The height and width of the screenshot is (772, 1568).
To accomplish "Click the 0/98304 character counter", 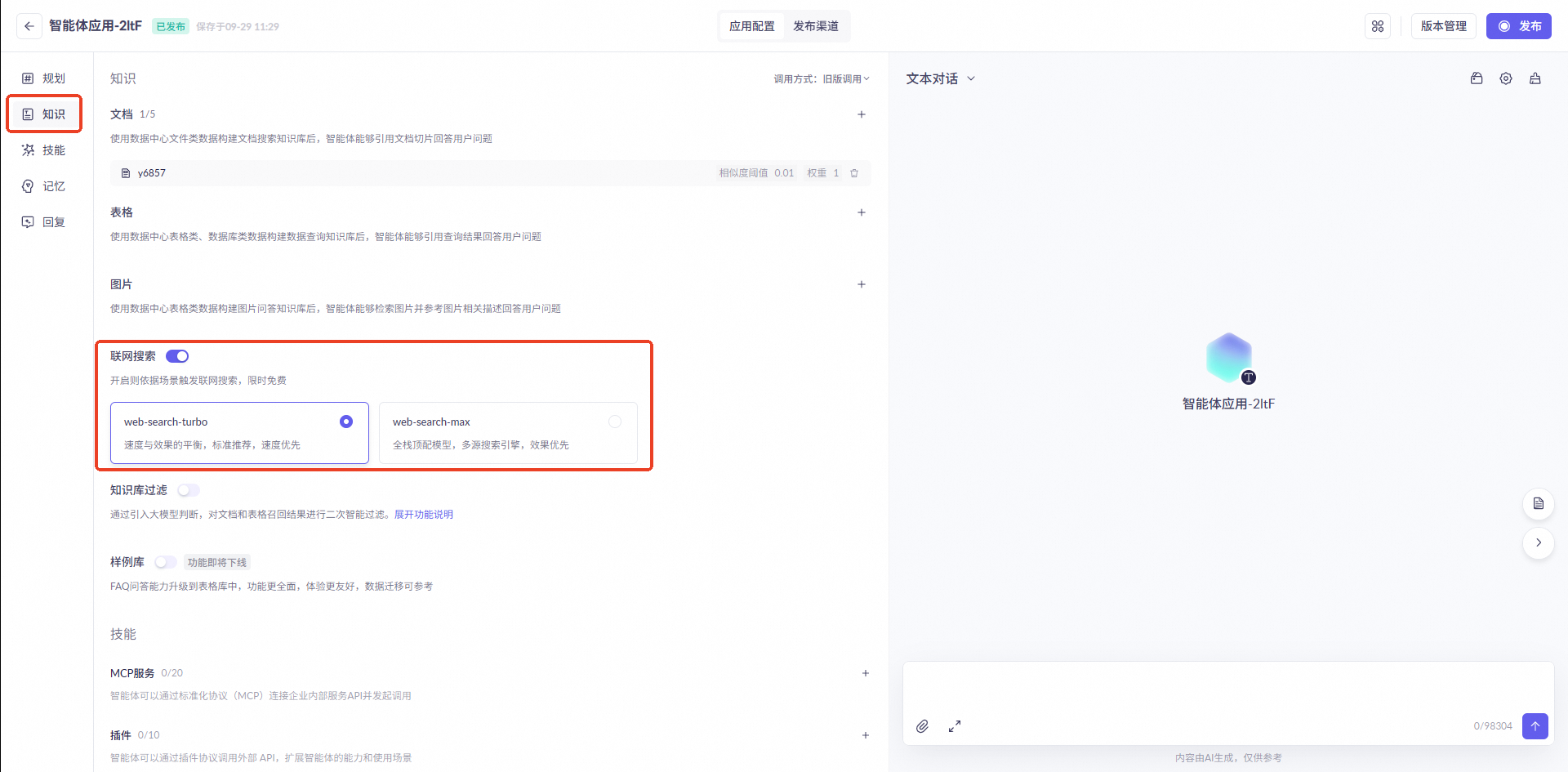I will click(1493, 726).
